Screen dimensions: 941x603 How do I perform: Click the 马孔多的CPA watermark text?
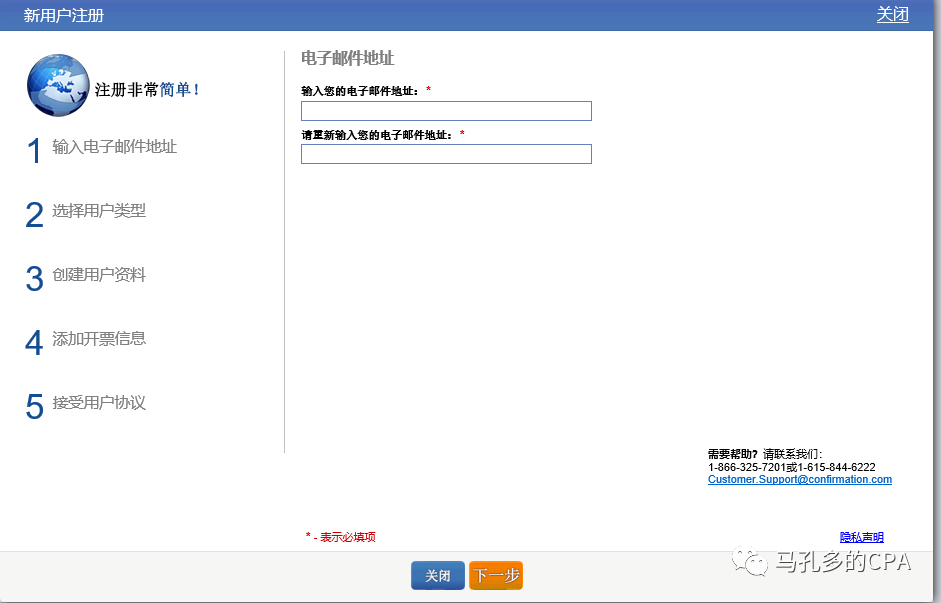pyautogui.click(x=842, y=562)
